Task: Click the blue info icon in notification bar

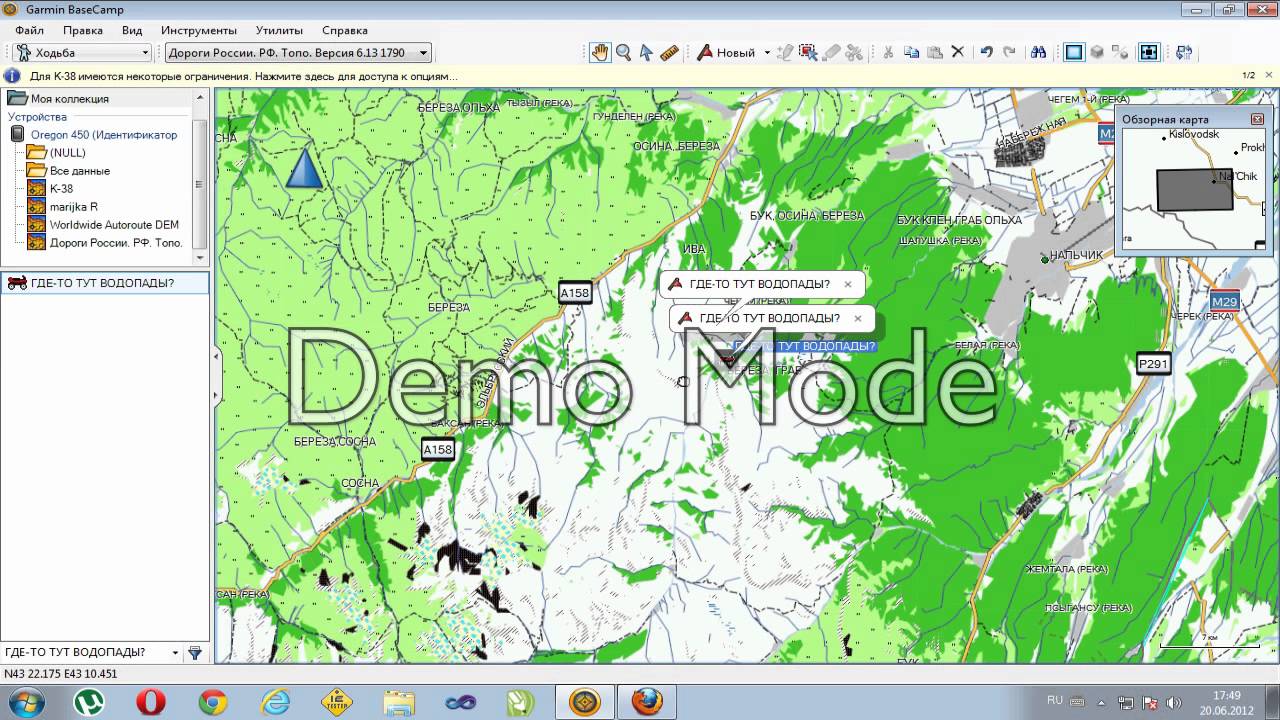Action: pos(12,76)
